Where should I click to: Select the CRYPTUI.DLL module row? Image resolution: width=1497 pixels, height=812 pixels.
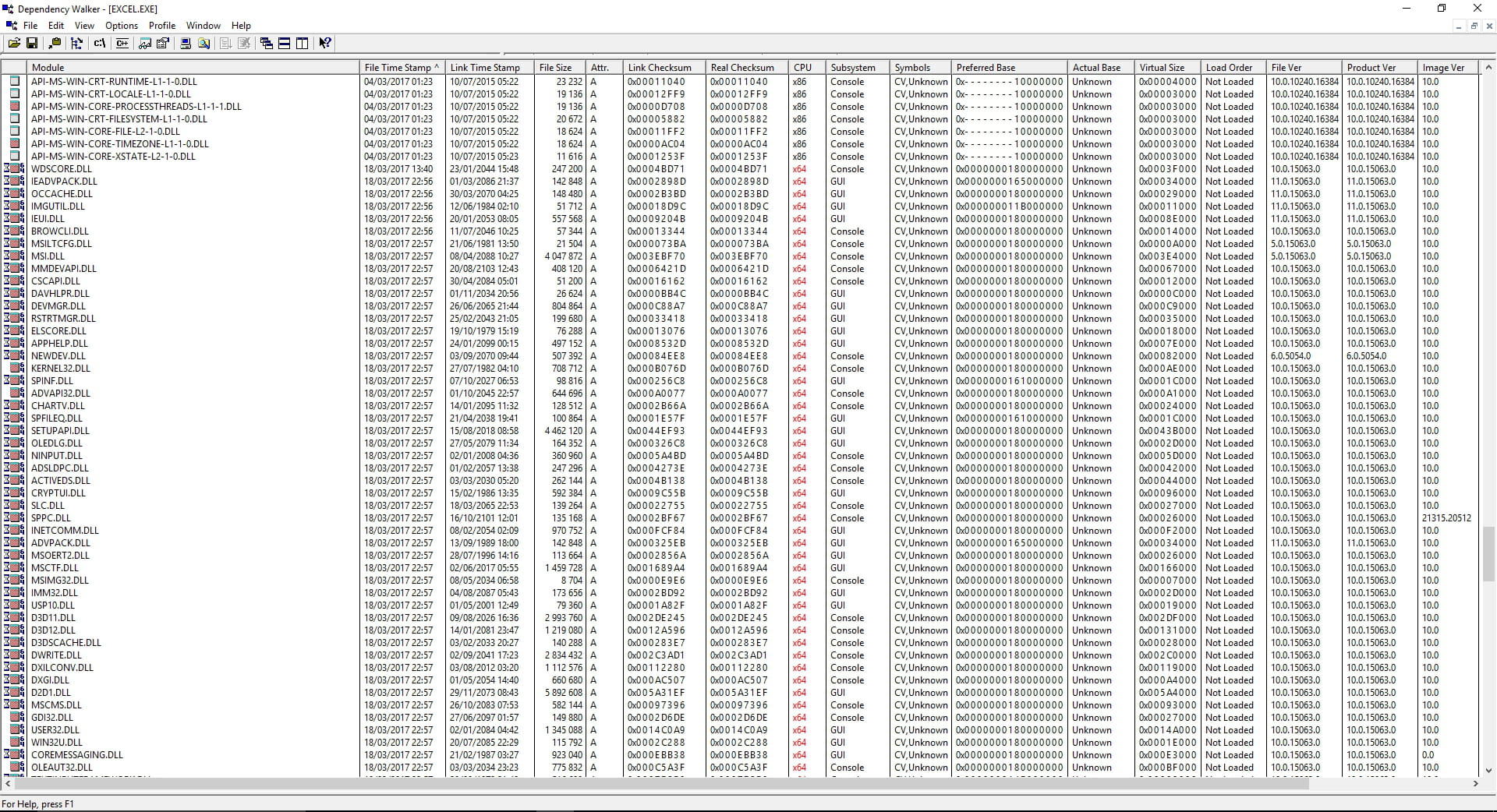pyautogui.click(x=741, y=492)
